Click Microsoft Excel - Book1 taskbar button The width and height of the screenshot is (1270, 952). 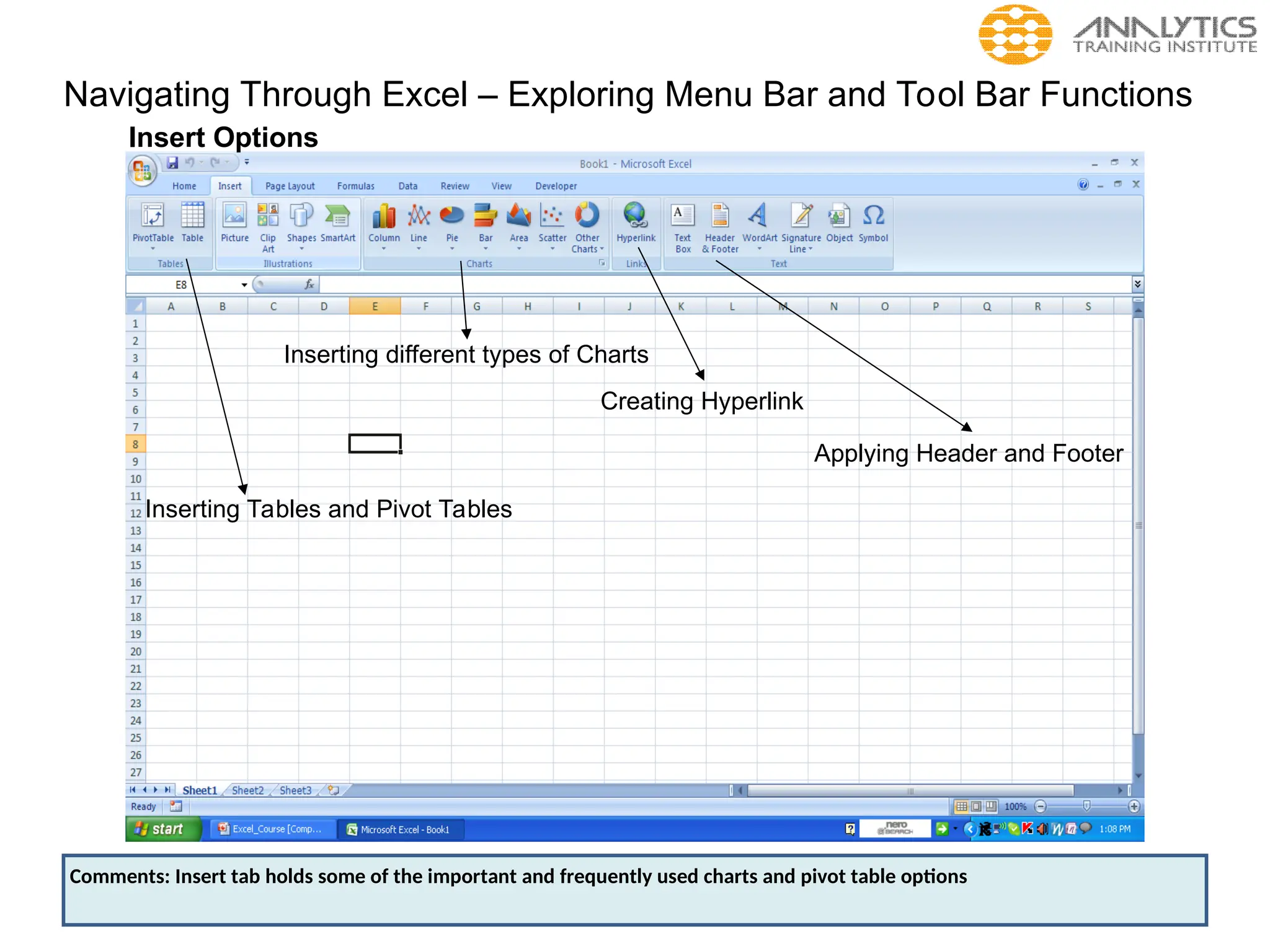click(400, 829)
